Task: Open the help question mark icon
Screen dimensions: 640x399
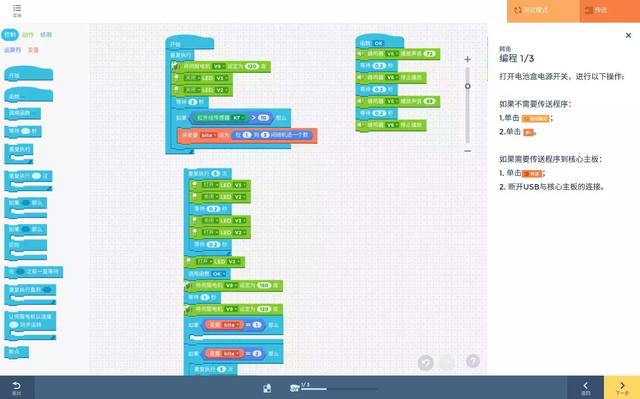Action: 473,361
